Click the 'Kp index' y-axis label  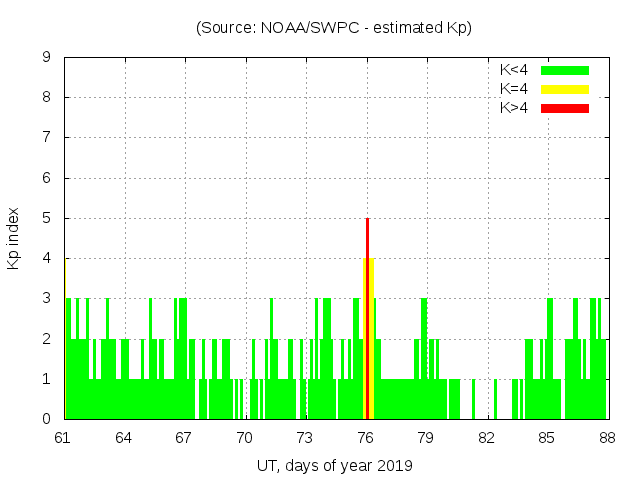point(14,238)
